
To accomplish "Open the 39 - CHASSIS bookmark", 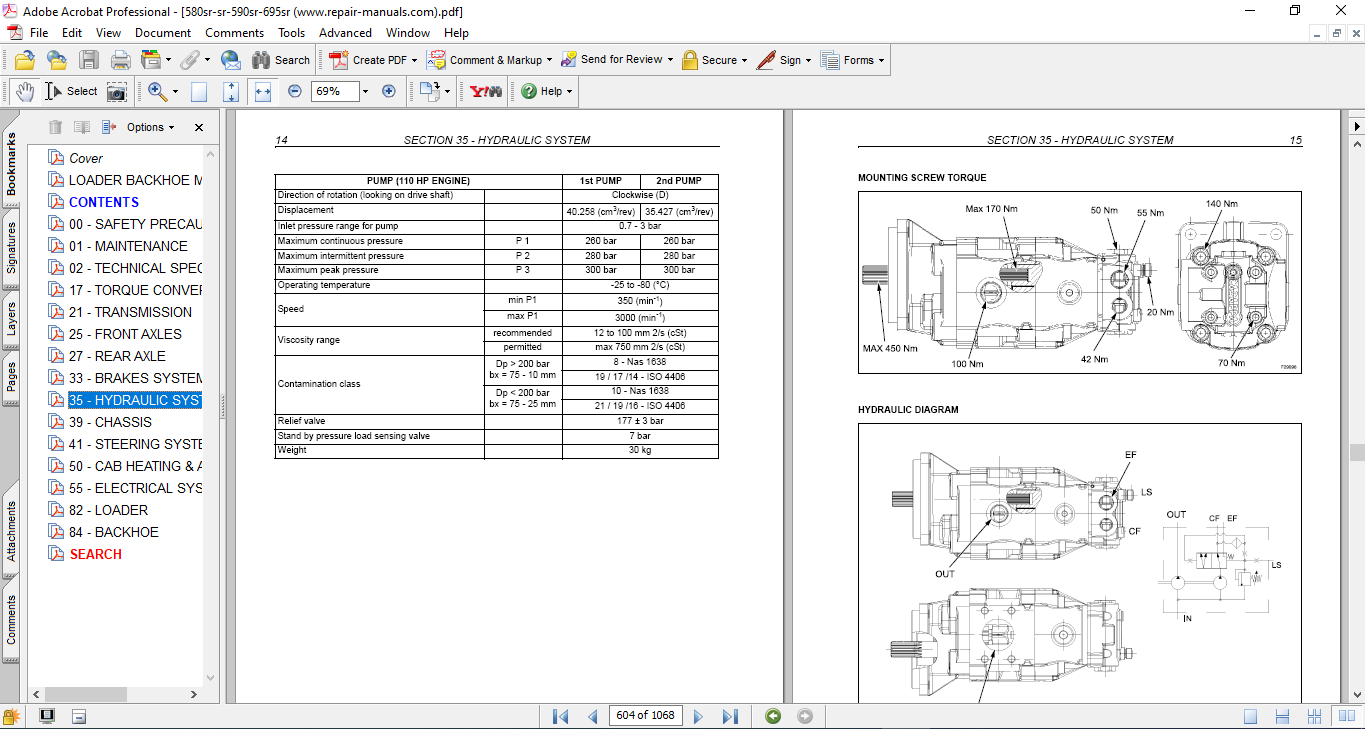I will 110,422.
